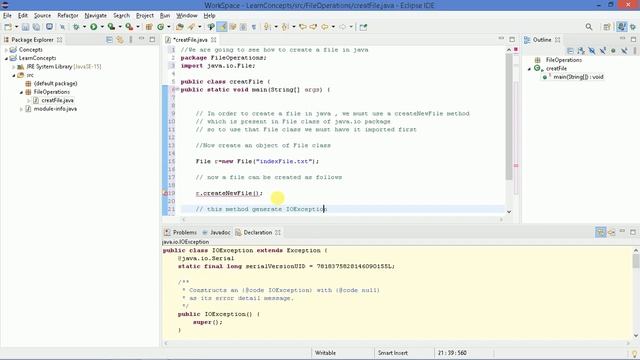Screen dimensions: 640x360
Task: Click the error marker on line 19
Action: click(x=165, y=193)
